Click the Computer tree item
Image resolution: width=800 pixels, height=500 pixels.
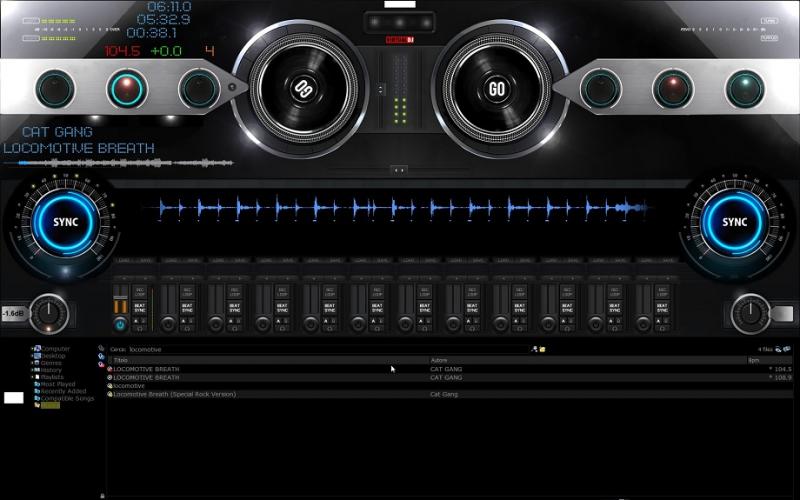(55, 349)
